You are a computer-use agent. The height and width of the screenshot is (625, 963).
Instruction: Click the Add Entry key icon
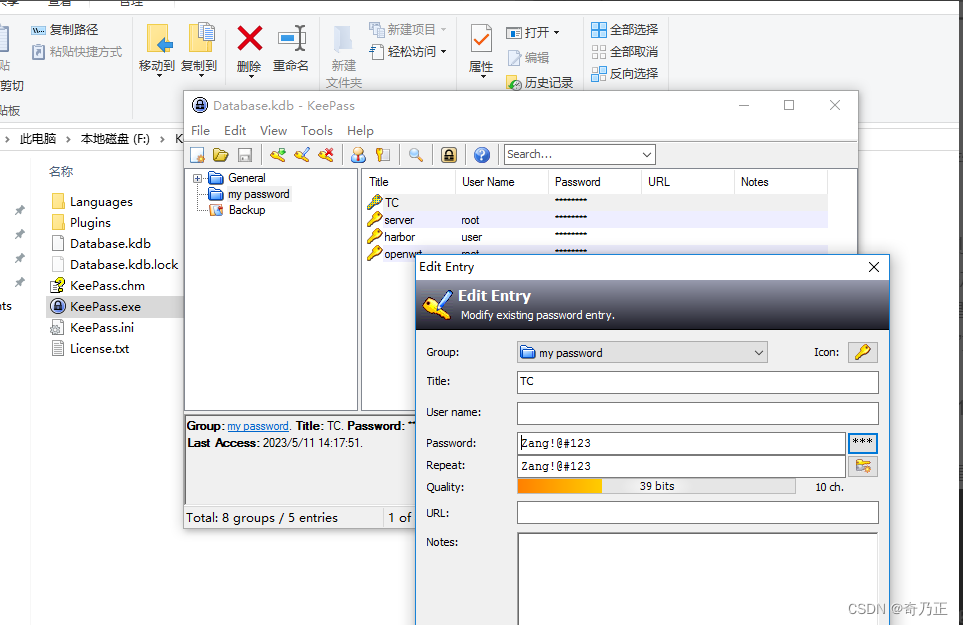pyautogui.click(x=278, y=155)
